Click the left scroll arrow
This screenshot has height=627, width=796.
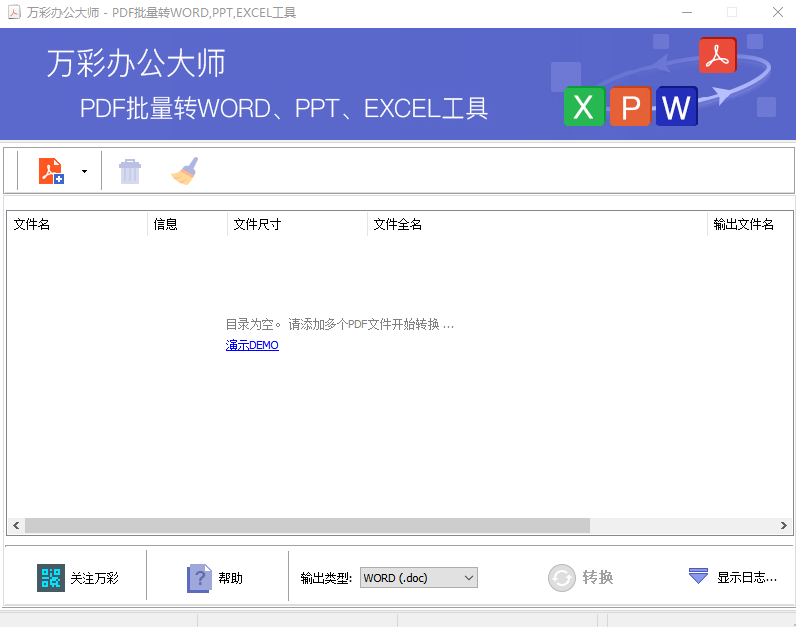(16, 525)
